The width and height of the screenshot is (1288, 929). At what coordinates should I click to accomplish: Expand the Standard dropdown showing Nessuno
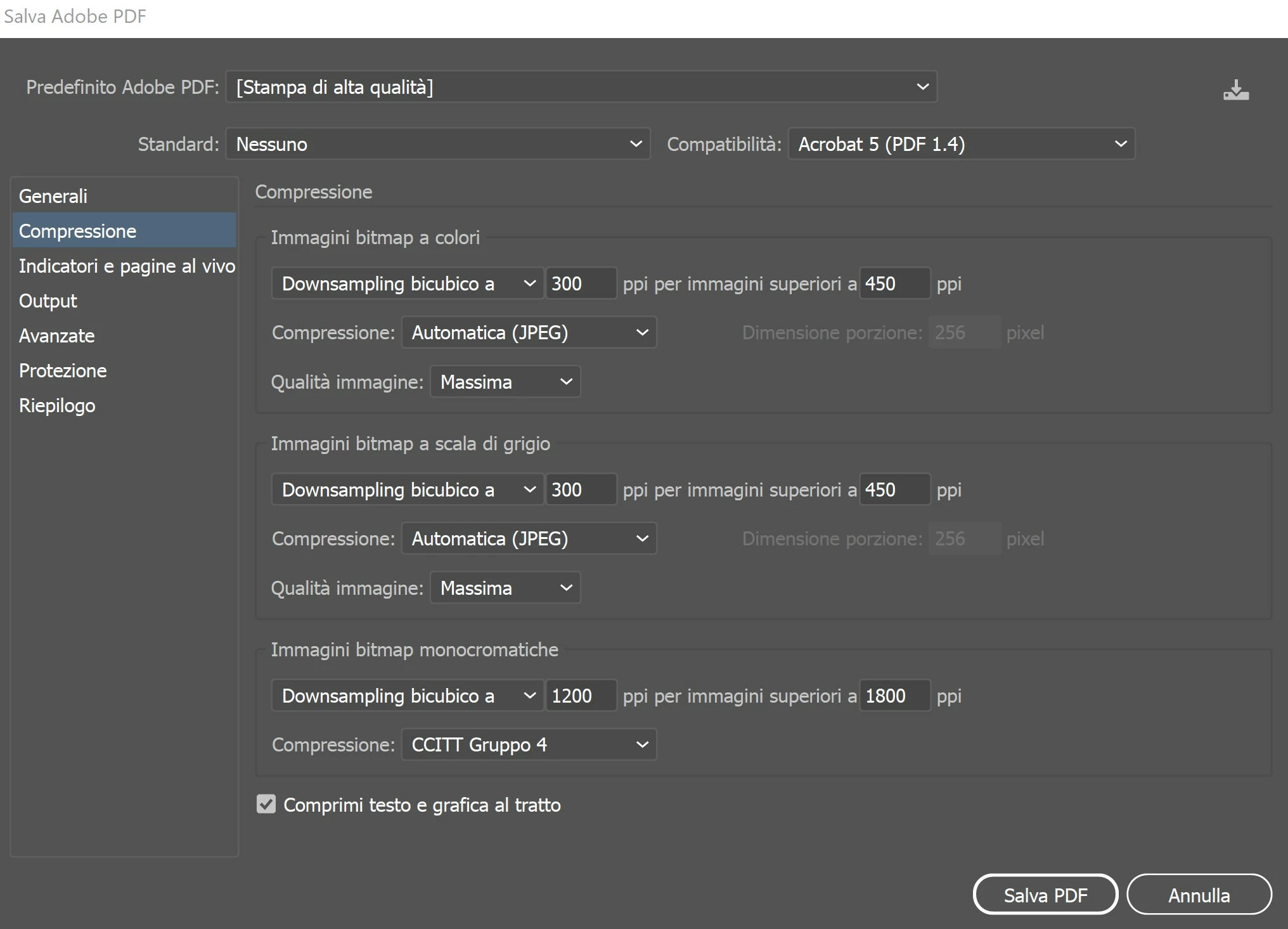click(x=437, y=144)
